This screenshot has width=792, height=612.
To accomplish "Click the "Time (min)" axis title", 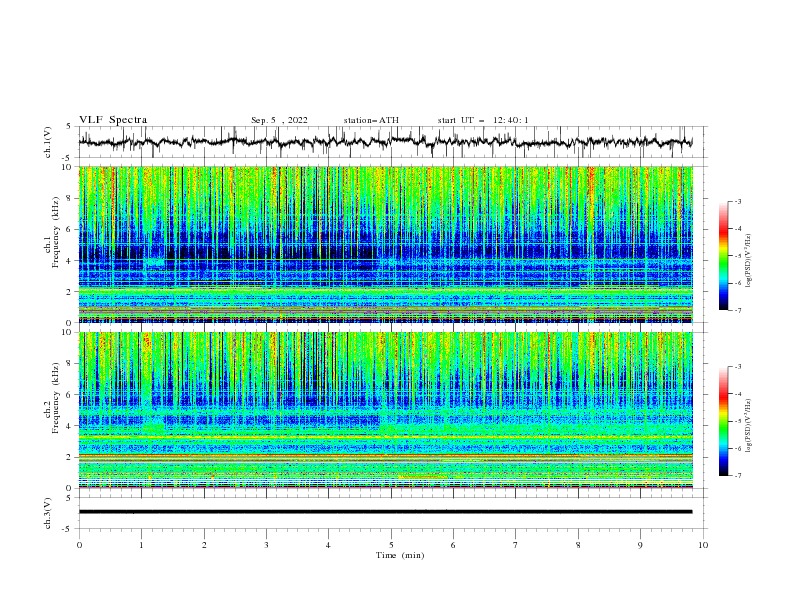I will pos(400,555).
